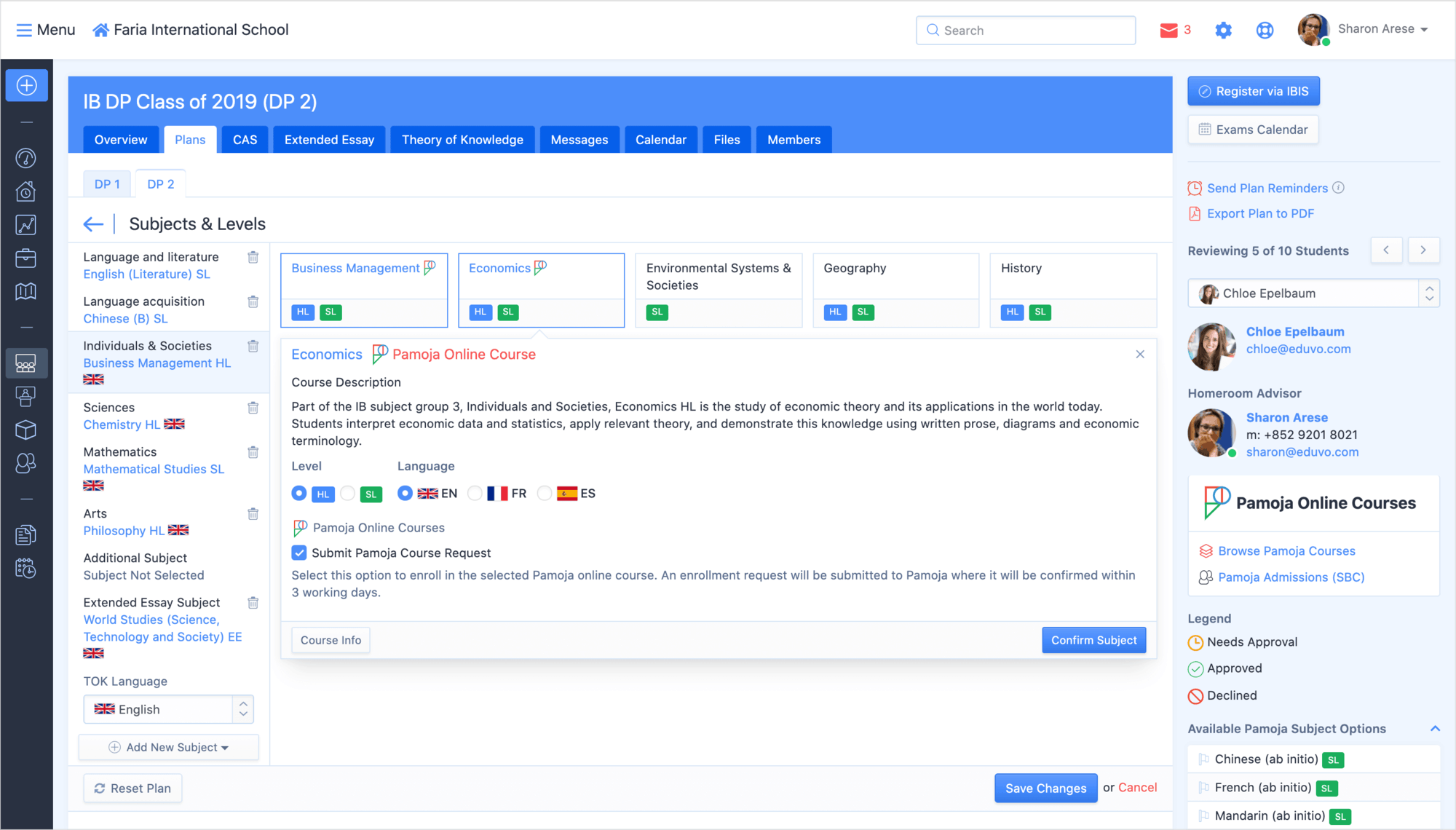Open the 3D cube sidebar icon
Image resolution: width=1456 pixels, height=830 pixels.
(x=26, y=430)
